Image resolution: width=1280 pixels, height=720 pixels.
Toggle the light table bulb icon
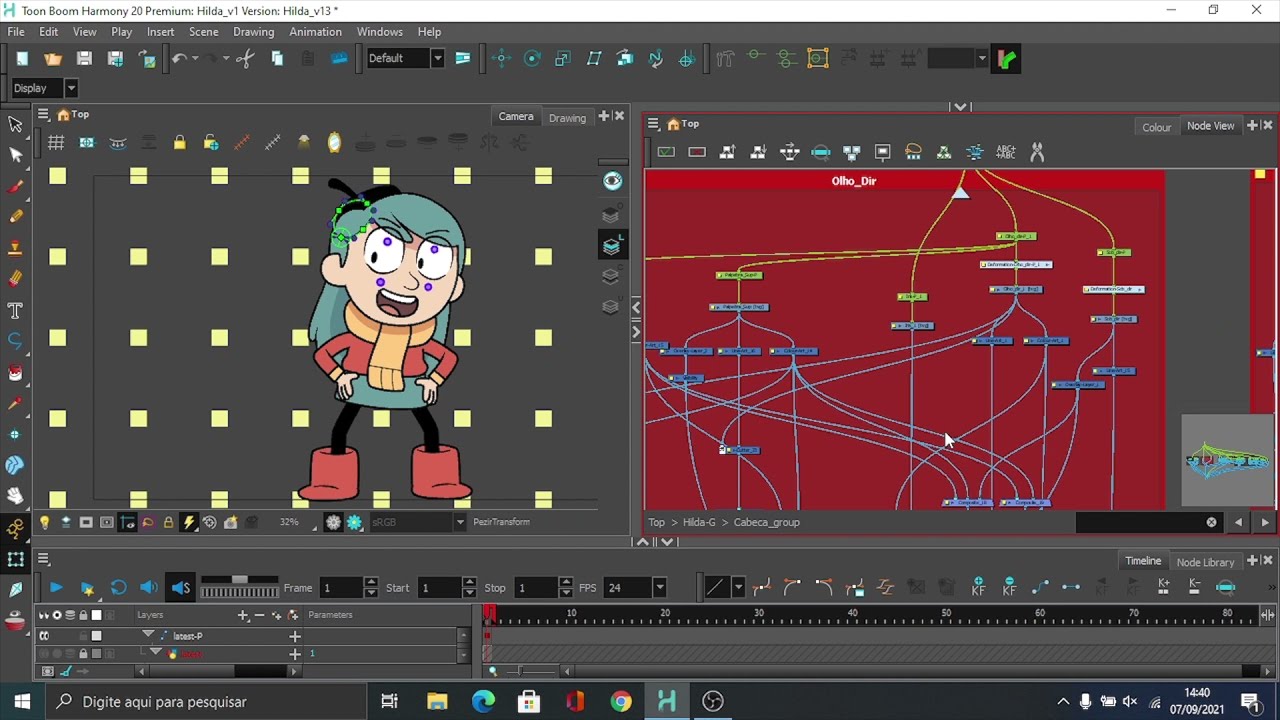click(44, 522)
